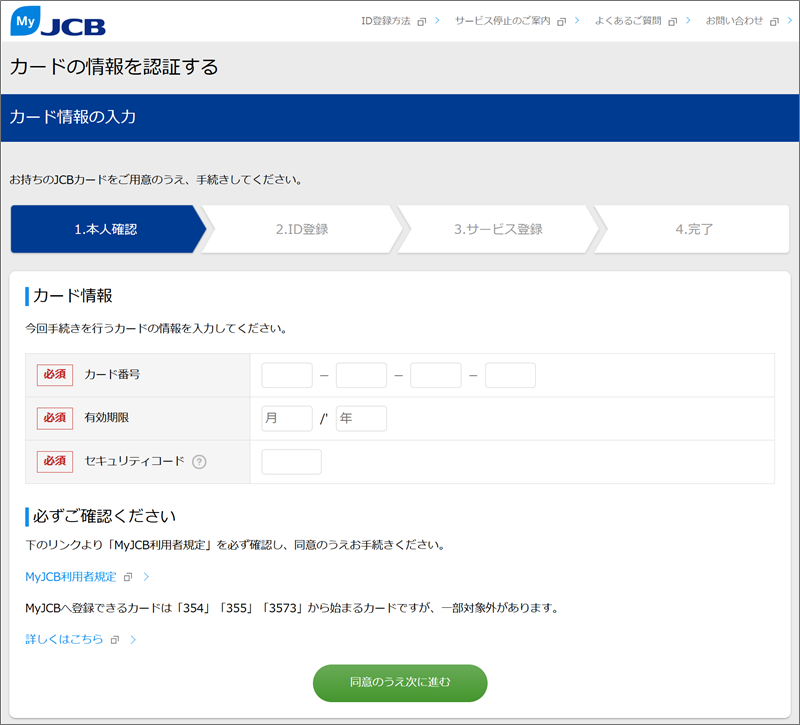Screen dimensions: 800x725
Task: Click the カード番号 label
Action: pyautogui.click(x=112, y=374)
